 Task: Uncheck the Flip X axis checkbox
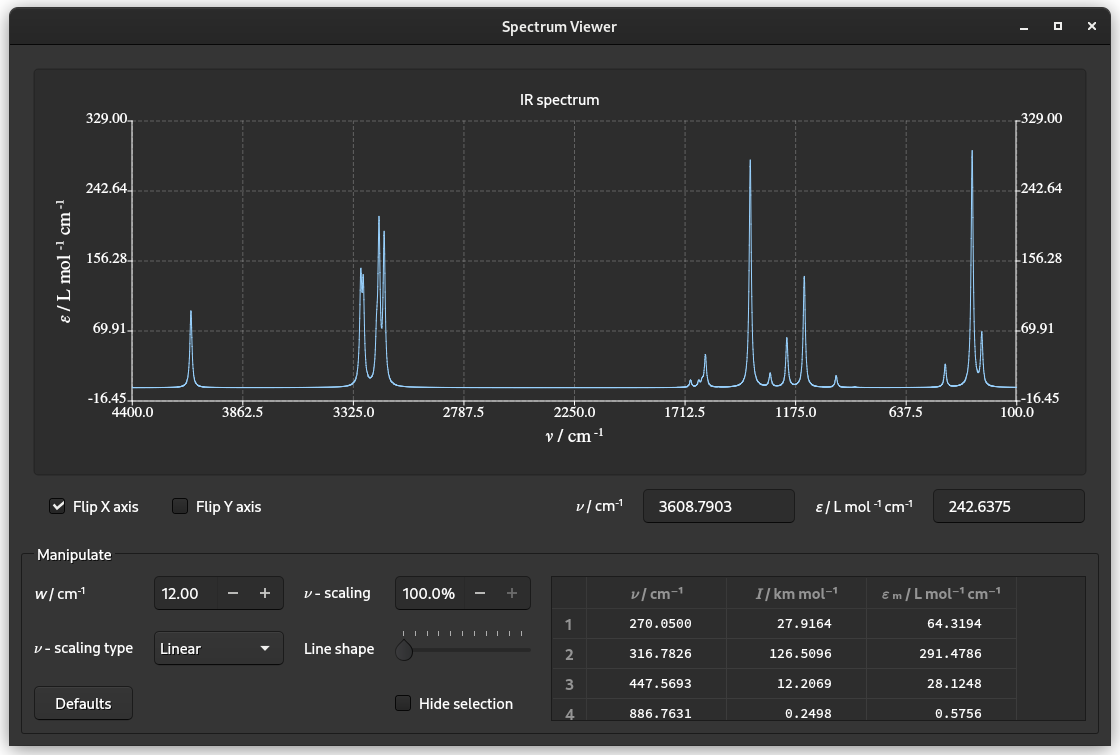(57, 506)
